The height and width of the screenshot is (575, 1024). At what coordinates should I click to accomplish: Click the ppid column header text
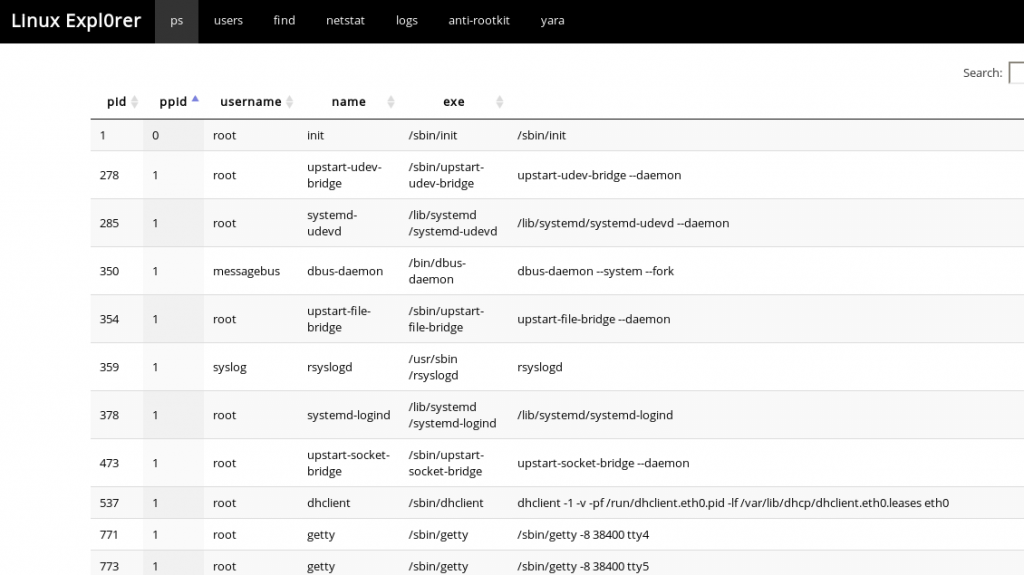(x=173, y=102)
